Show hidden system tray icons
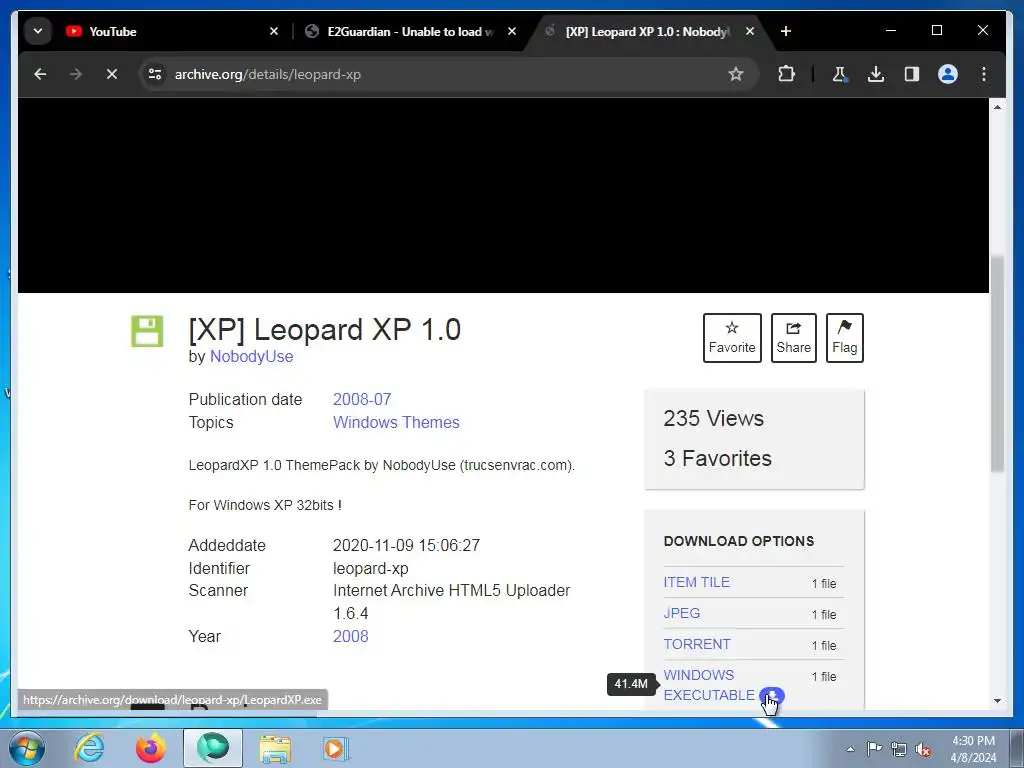The height and width of the screenshot is (768, 1024). (850, 749)
